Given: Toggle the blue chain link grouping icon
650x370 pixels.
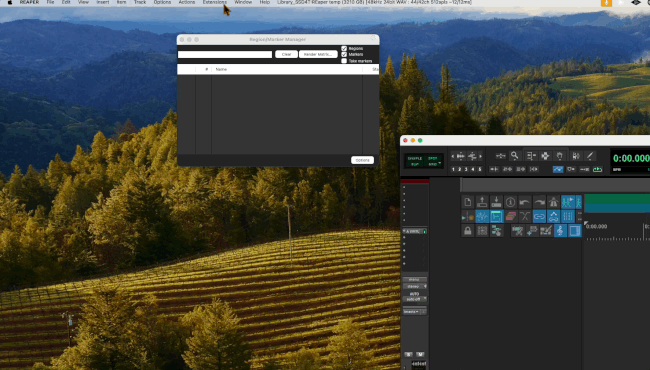Looking at the screenshot, I should (x=539, y=216).
